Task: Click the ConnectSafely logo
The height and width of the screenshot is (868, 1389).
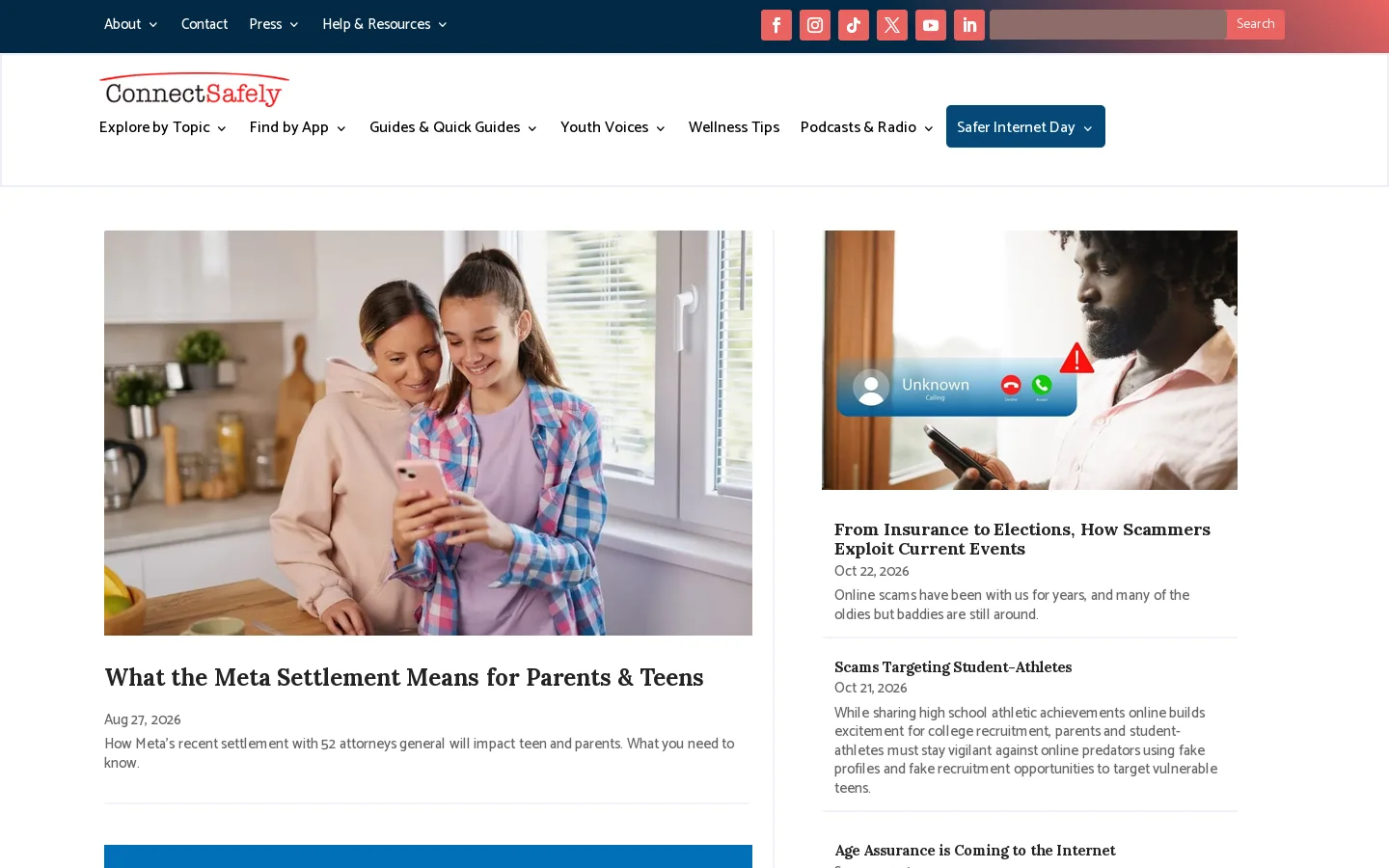Action: (194, 90)
